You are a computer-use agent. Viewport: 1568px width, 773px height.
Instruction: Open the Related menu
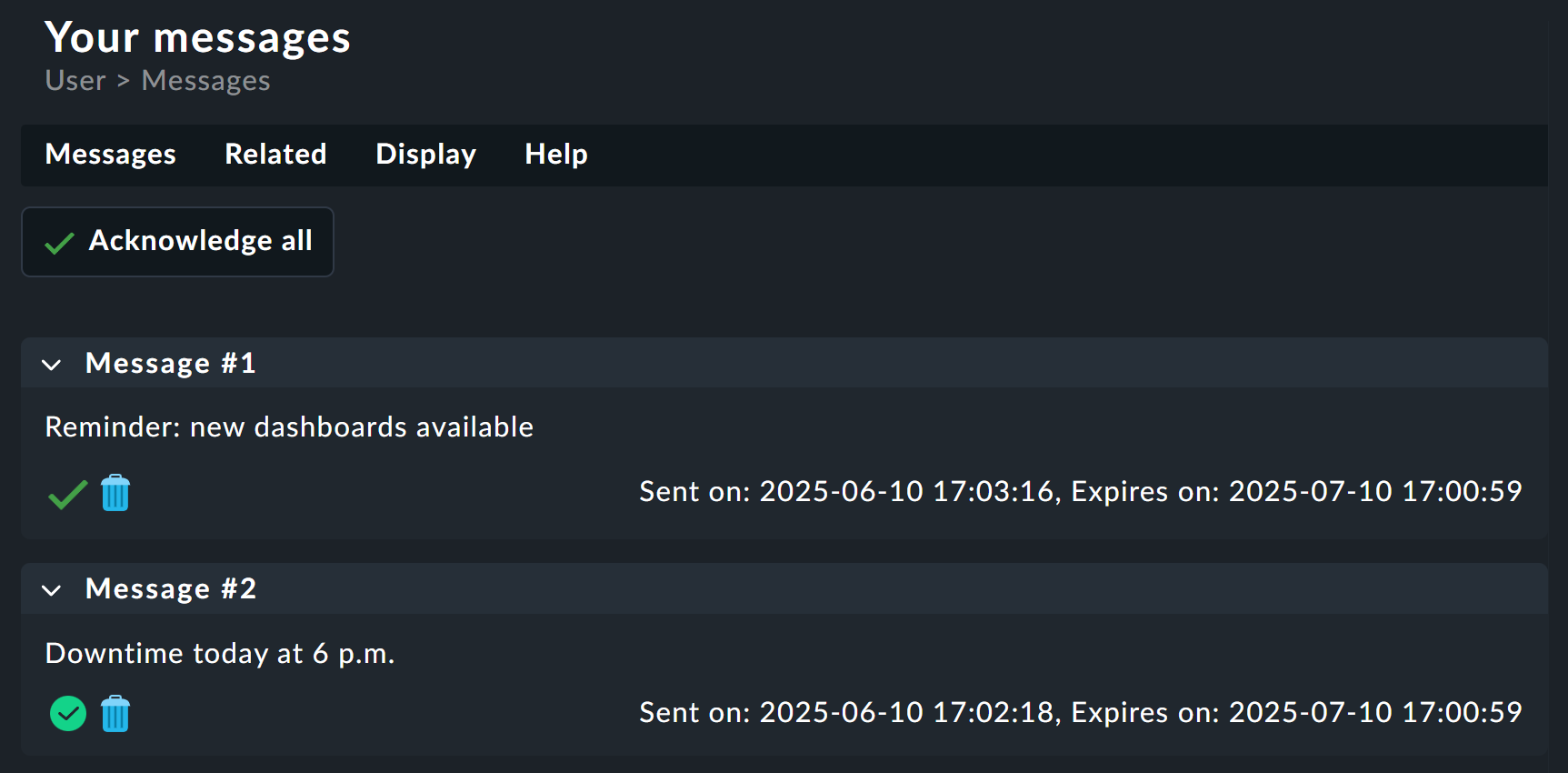[275, 155]
